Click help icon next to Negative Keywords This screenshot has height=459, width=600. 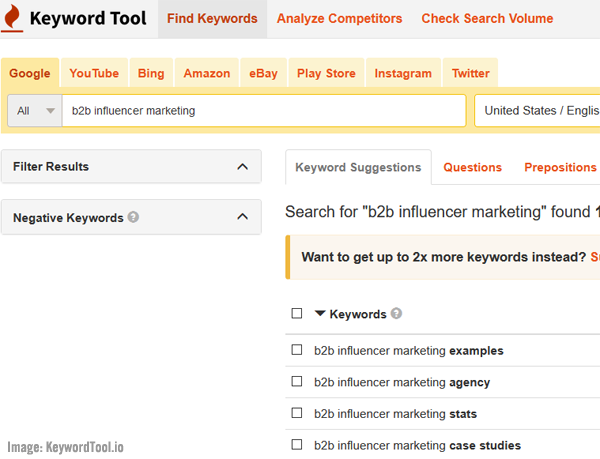tap(134, 217)
